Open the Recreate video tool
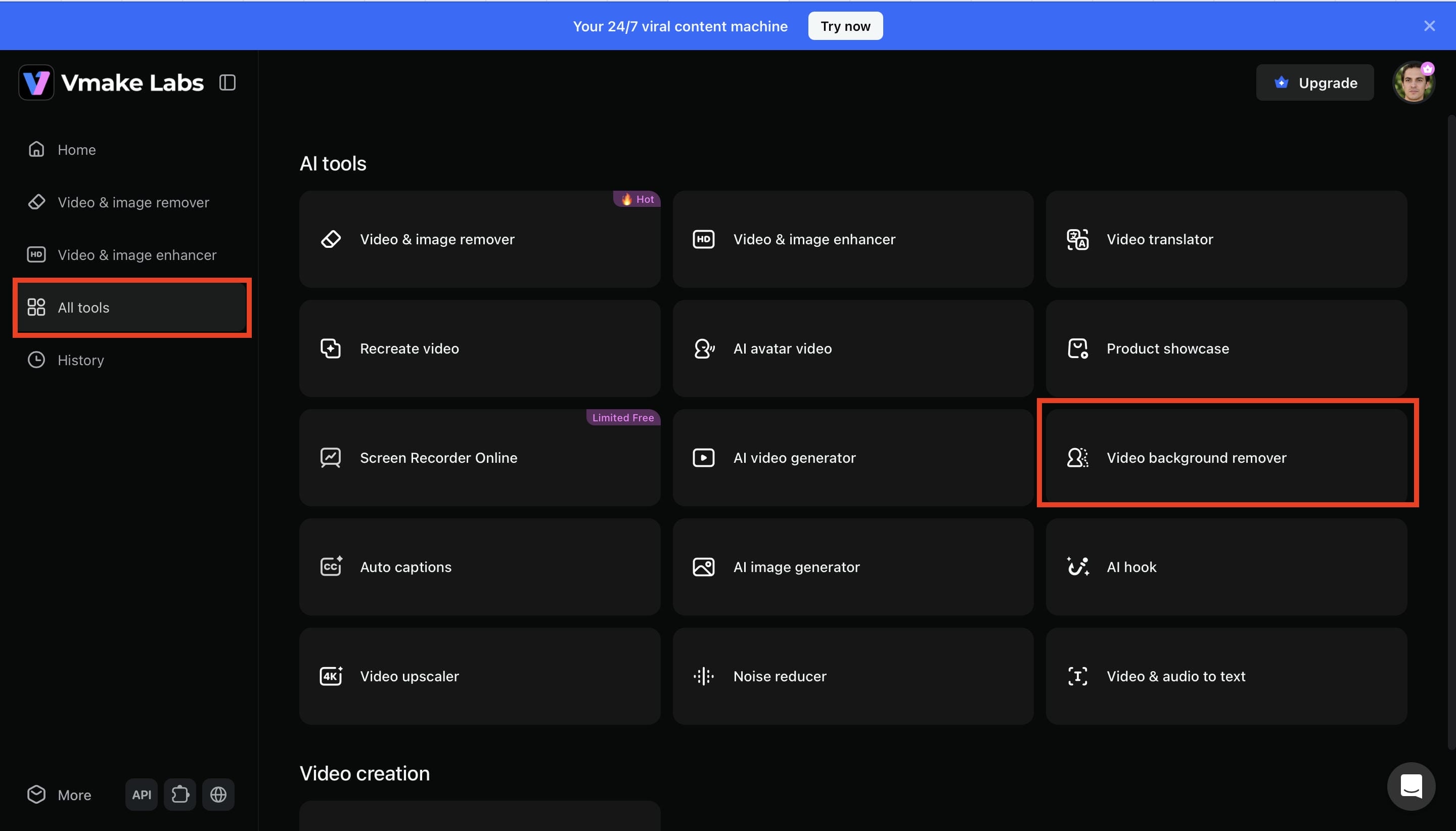This screenshot has height=831, width=1456. point(480,348)
